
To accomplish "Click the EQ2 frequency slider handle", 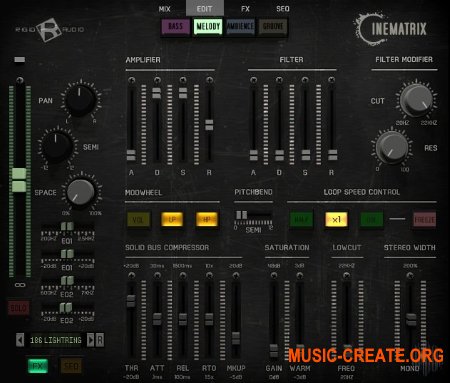I will click(67, 280).
